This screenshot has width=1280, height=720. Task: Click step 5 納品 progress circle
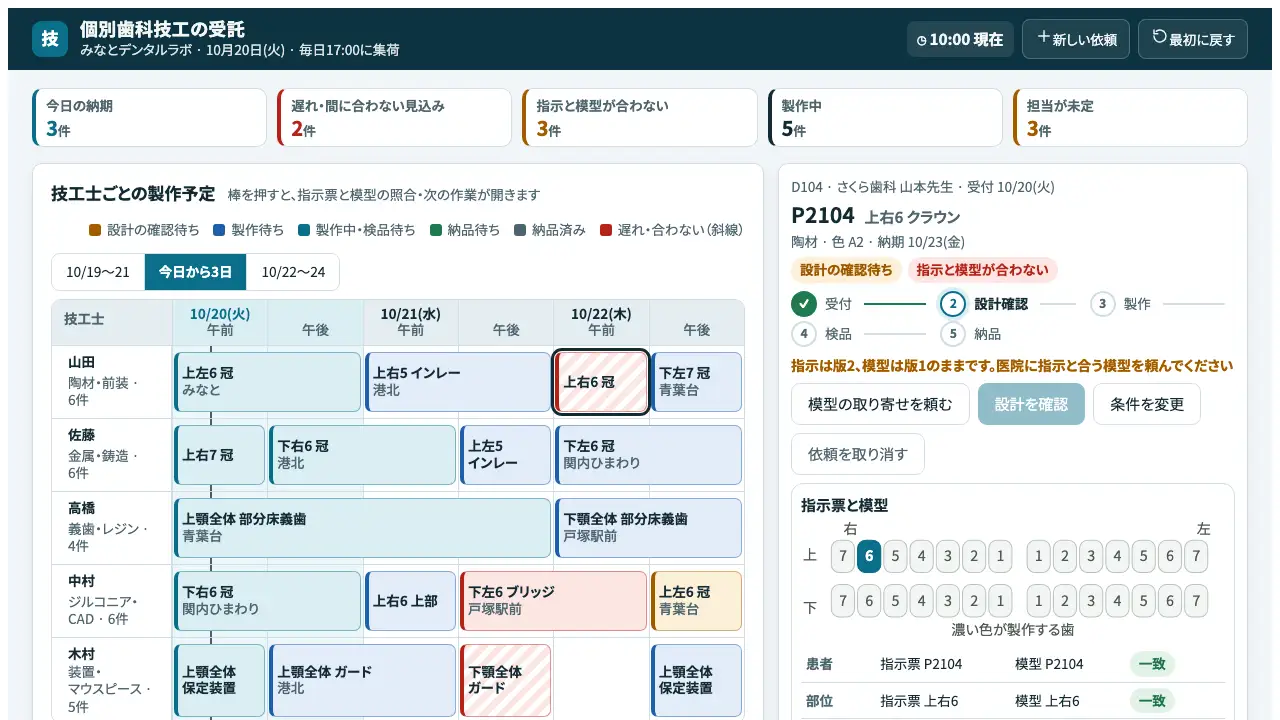(x=953, y=334)
